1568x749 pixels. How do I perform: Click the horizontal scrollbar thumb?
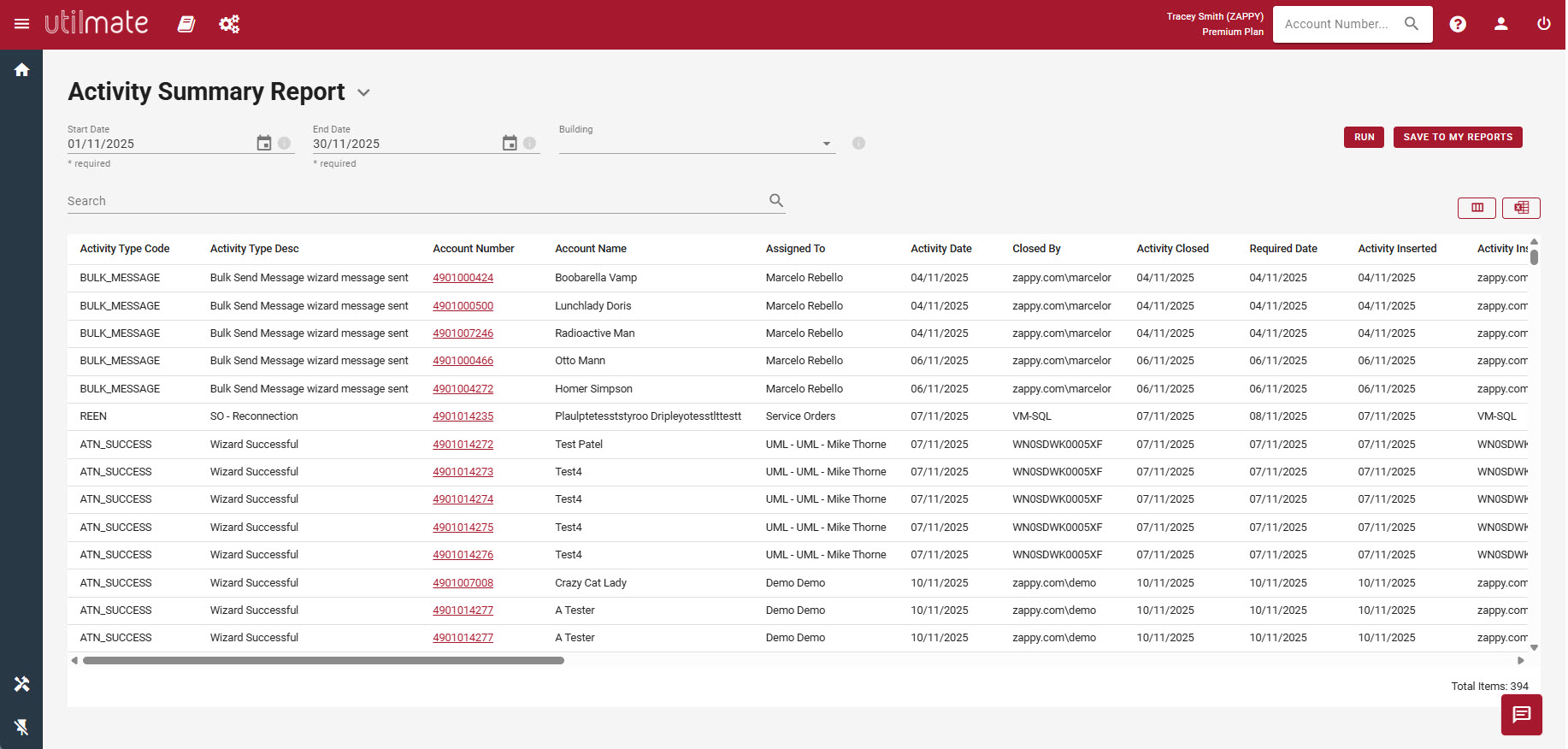pyautogui.click(x=323, y=660)
